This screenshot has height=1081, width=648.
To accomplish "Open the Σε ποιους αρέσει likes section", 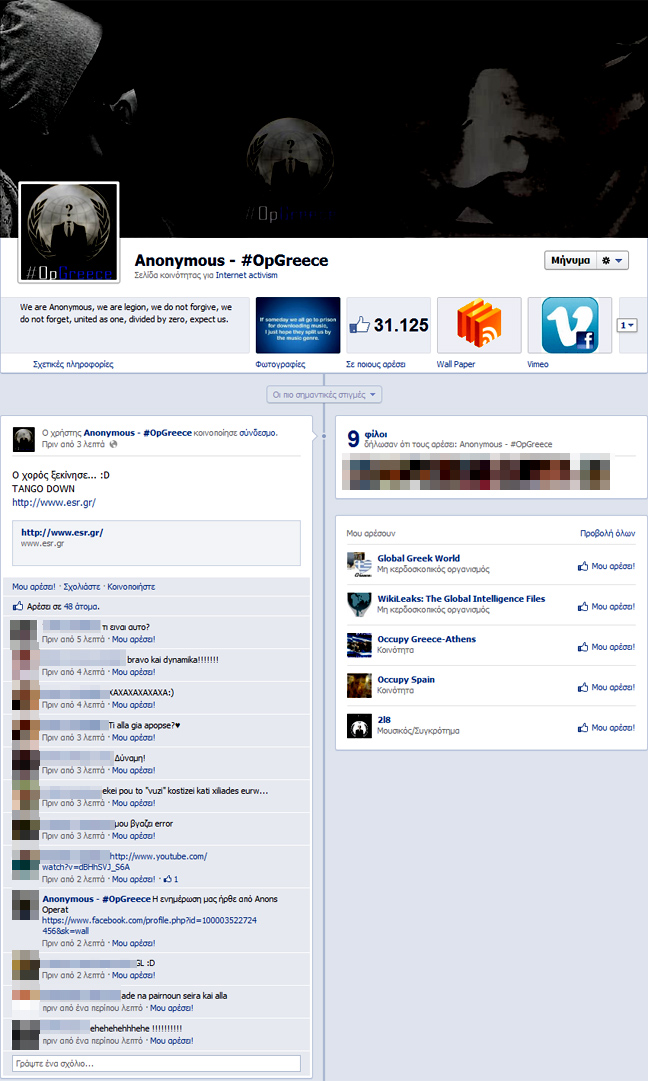I will (x=376, y=364).
